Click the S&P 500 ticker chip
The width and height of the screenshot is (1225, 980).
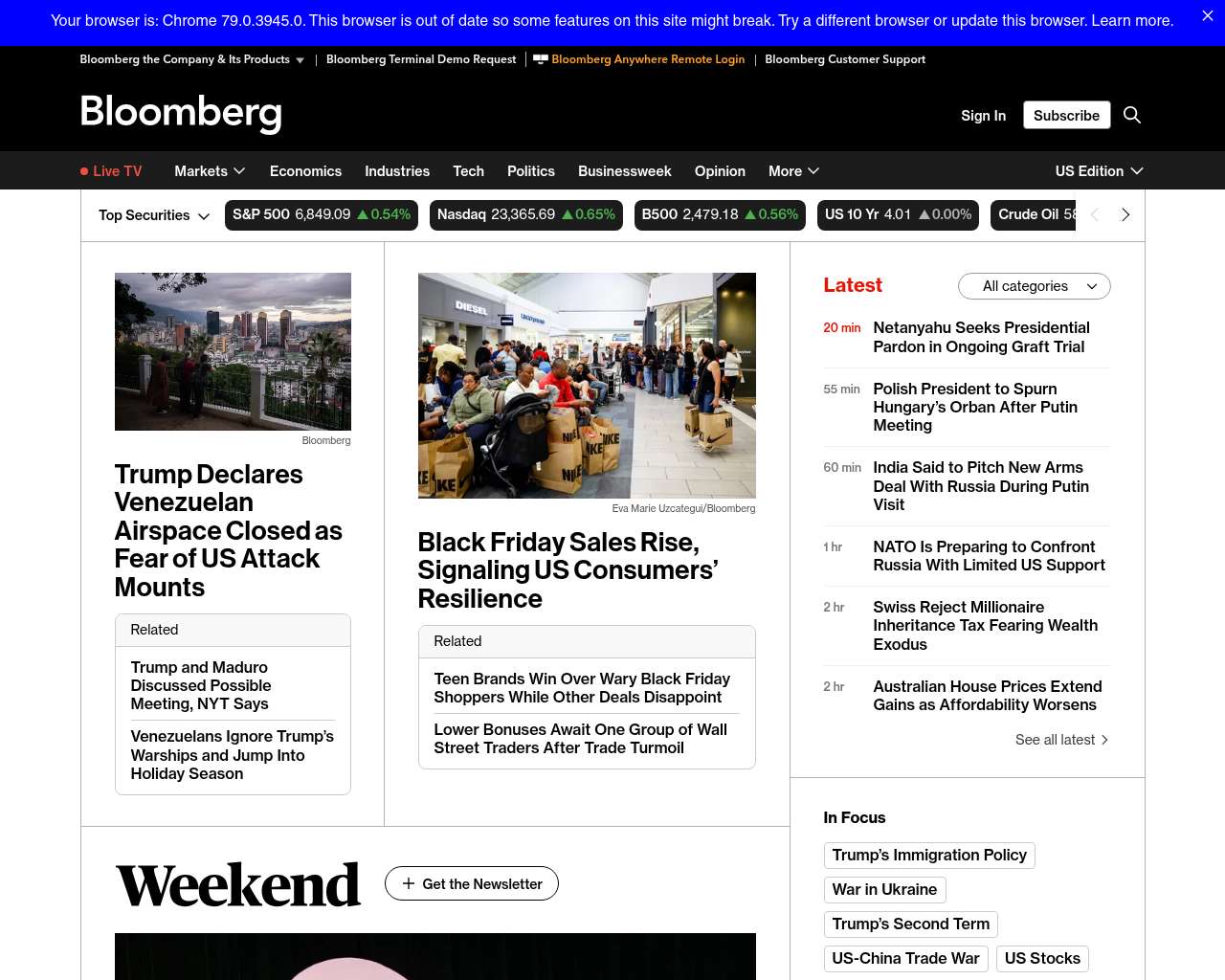pyautogui.click(x=322, y=215)
